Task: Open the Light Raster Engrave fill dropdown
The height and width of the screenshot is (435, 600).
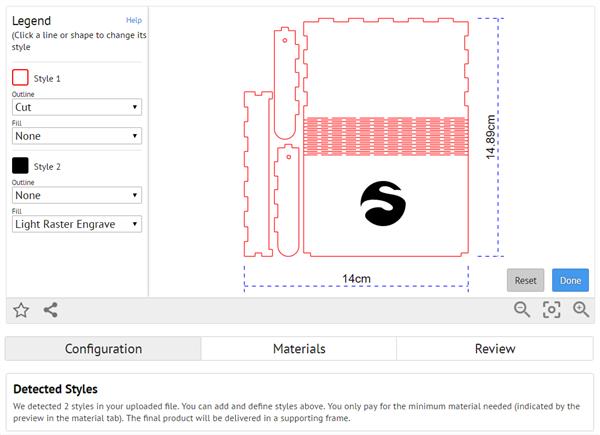Action: coord(77,224)
